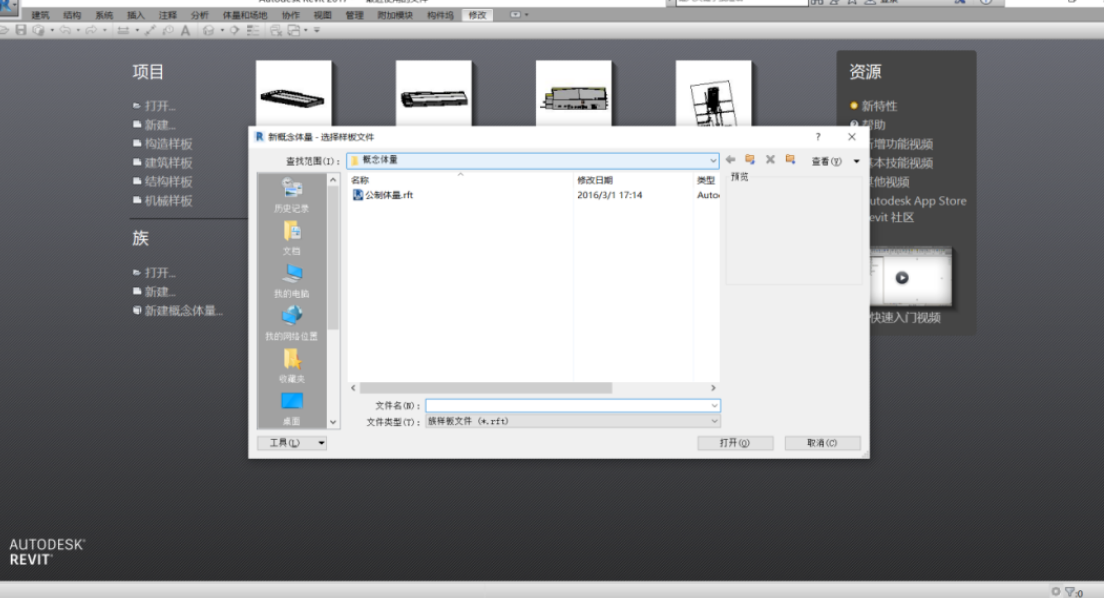Image resolution: width=1104 pixels, height=598 pixels.
Task: Expand the quick access toolbar customize arrow
Action: click(317, 30)
